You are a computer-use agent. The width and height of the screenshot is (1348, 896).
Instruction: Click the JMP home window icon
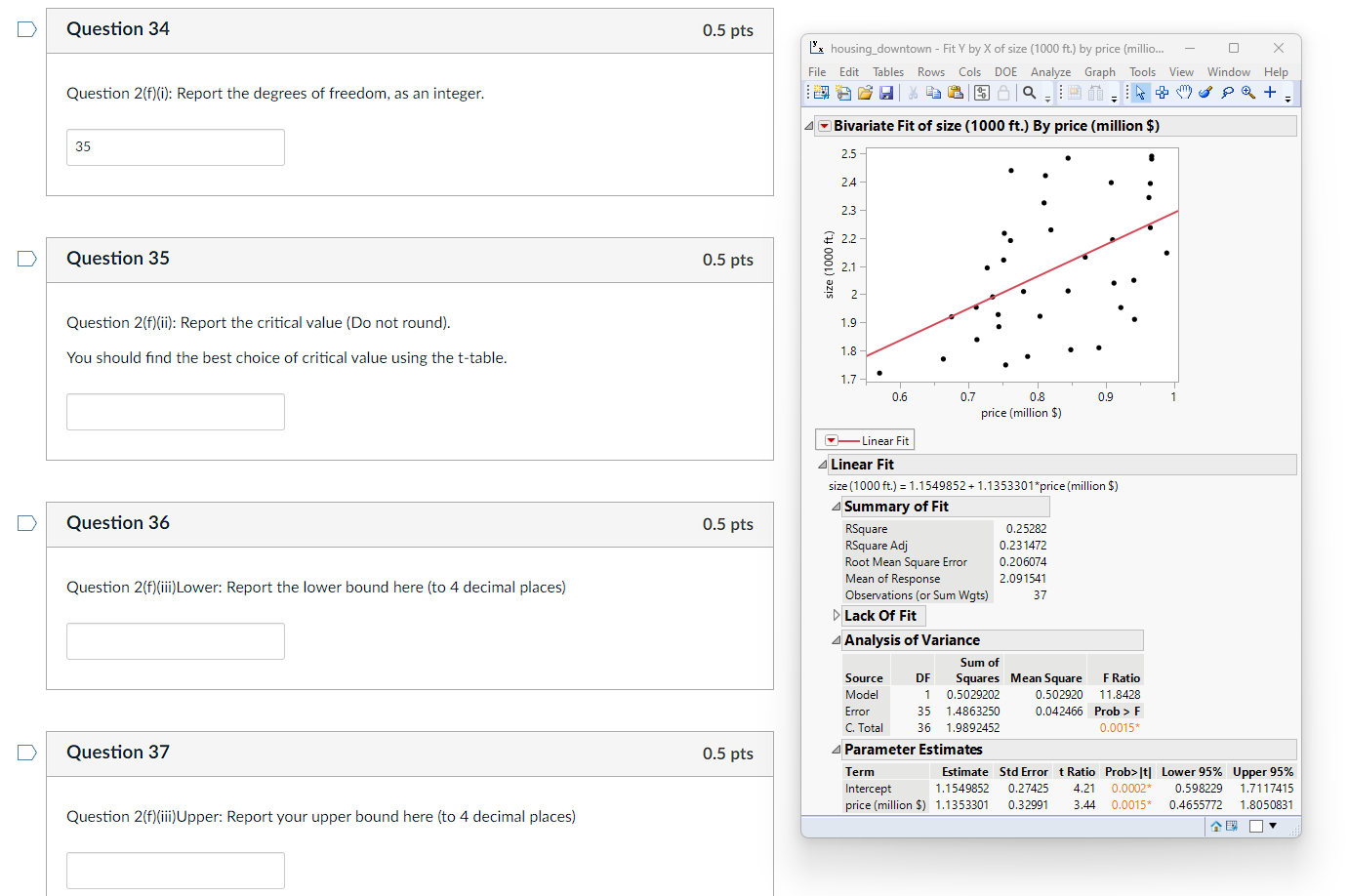1216,826
